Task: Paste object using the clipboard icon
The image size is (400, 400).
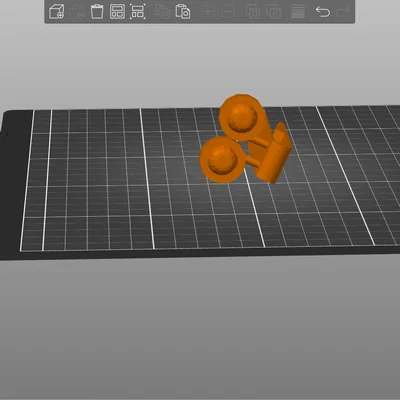Action: (183, 12)
